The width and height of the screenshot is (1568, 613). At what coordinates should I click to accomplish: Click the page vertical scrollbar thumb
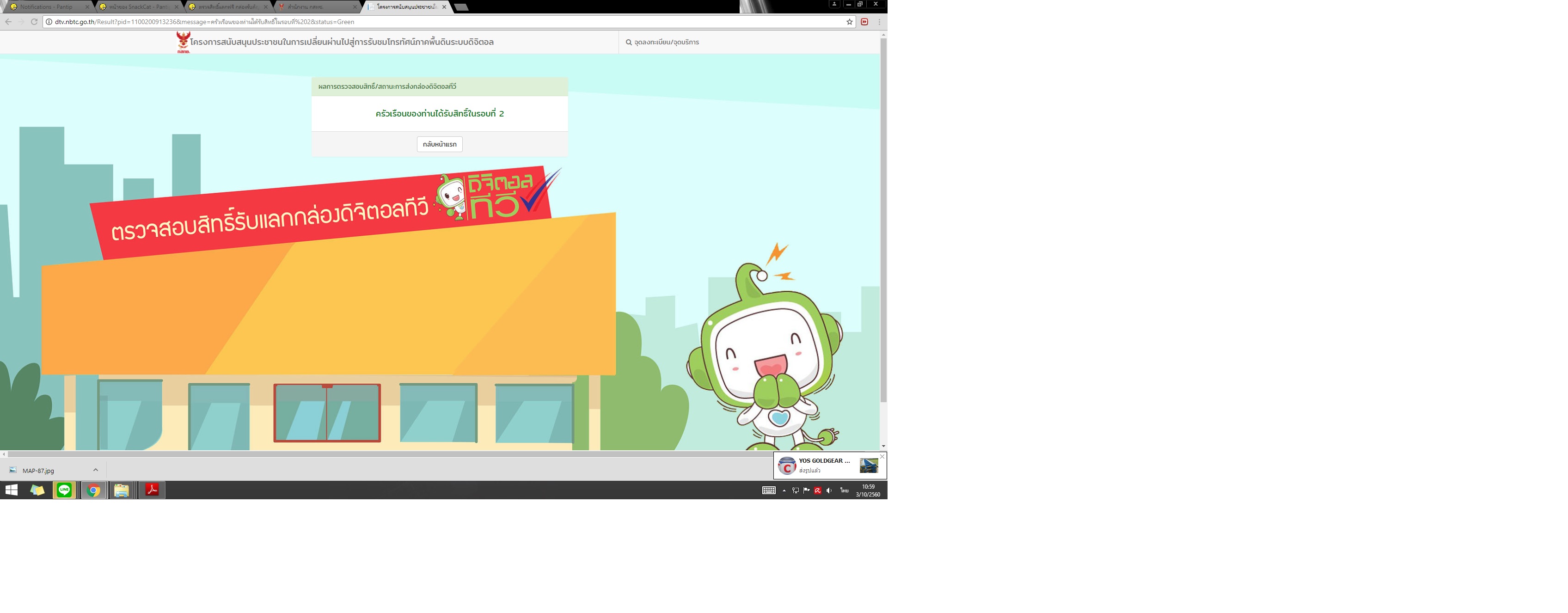point(883,219)
